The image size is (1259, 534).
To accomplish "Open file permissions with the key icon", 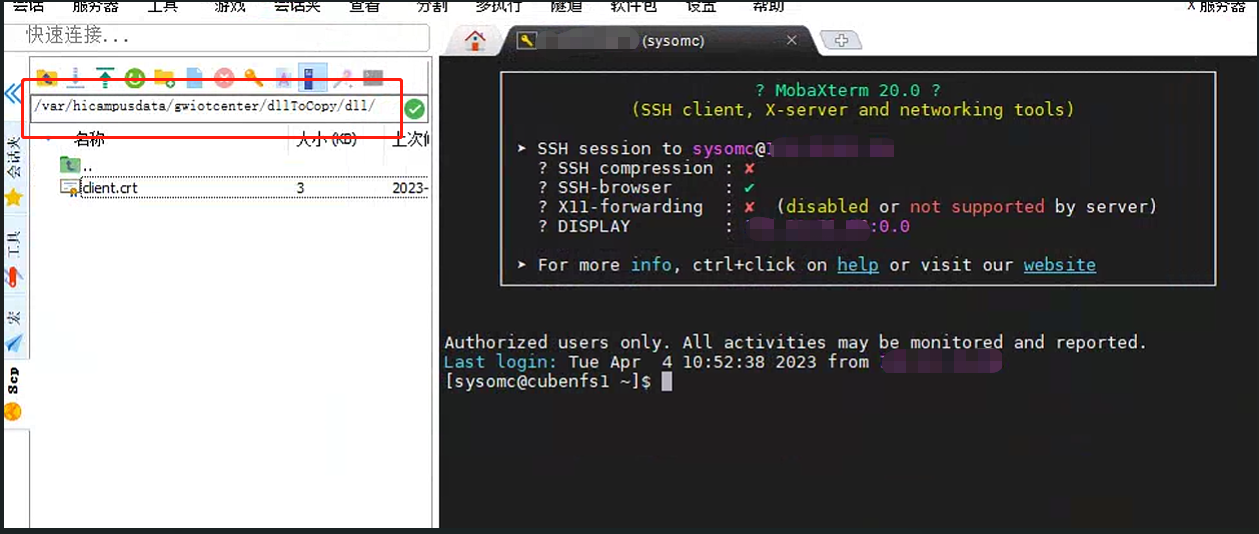I will (253, 77).
